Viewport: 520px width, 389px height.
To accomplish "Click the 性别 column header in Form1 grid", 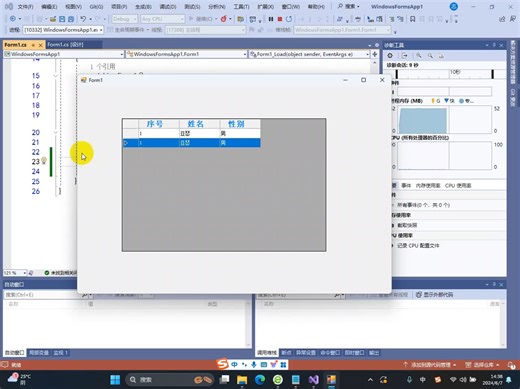I will (x=240, y=124).
